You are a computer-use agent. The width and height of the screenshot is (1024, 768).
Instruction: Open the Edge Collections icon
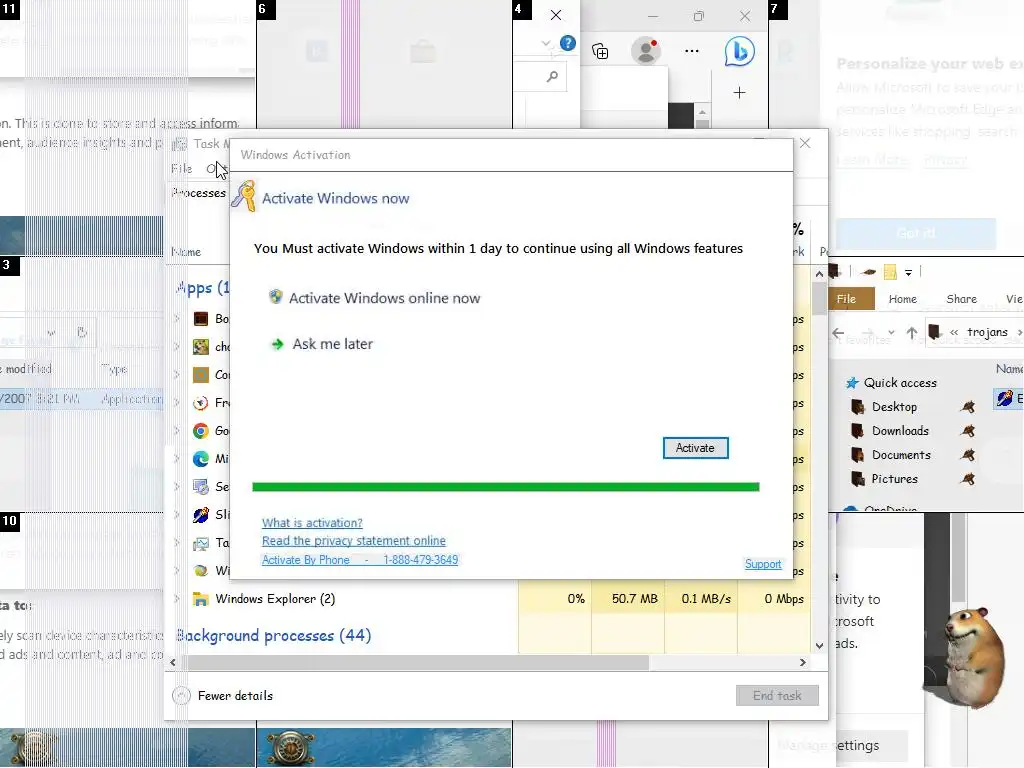600,51
